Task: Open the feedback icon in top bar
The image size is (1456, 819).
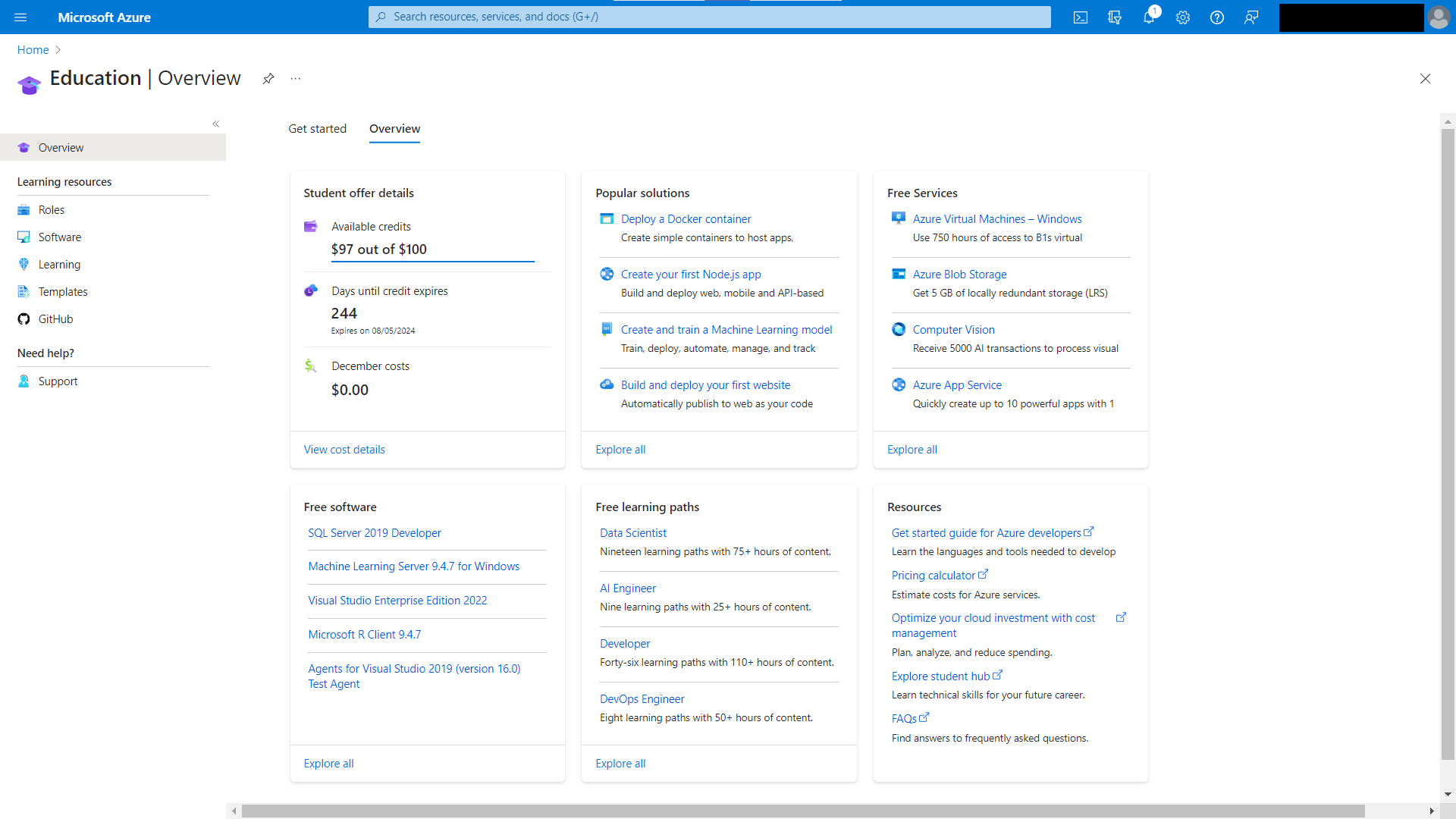Action: pos(1251,17)
